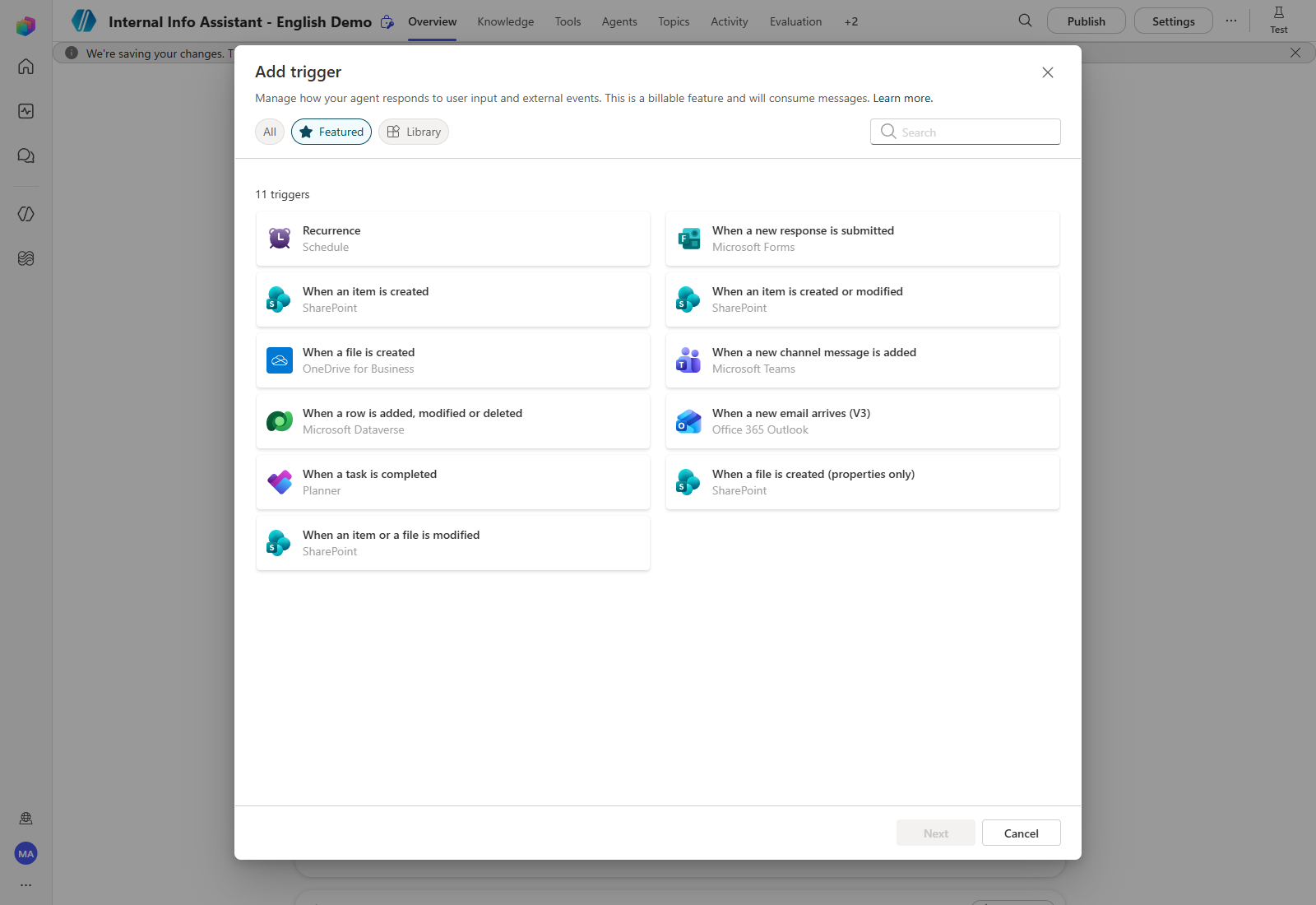The width and height of the screenshot is (1316, 905).
Task: Select the Recurrence schedule trigger
Action: click(x=453, y=239)
